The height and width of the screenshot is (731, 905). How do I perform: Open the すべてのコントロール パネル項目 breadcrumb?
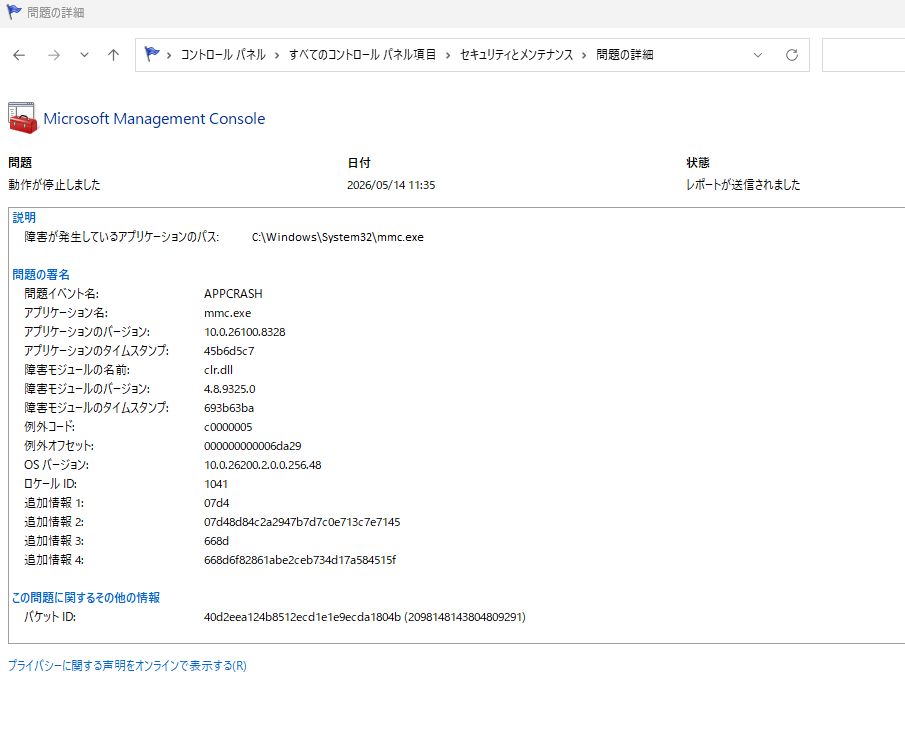(x=362, y=55)
